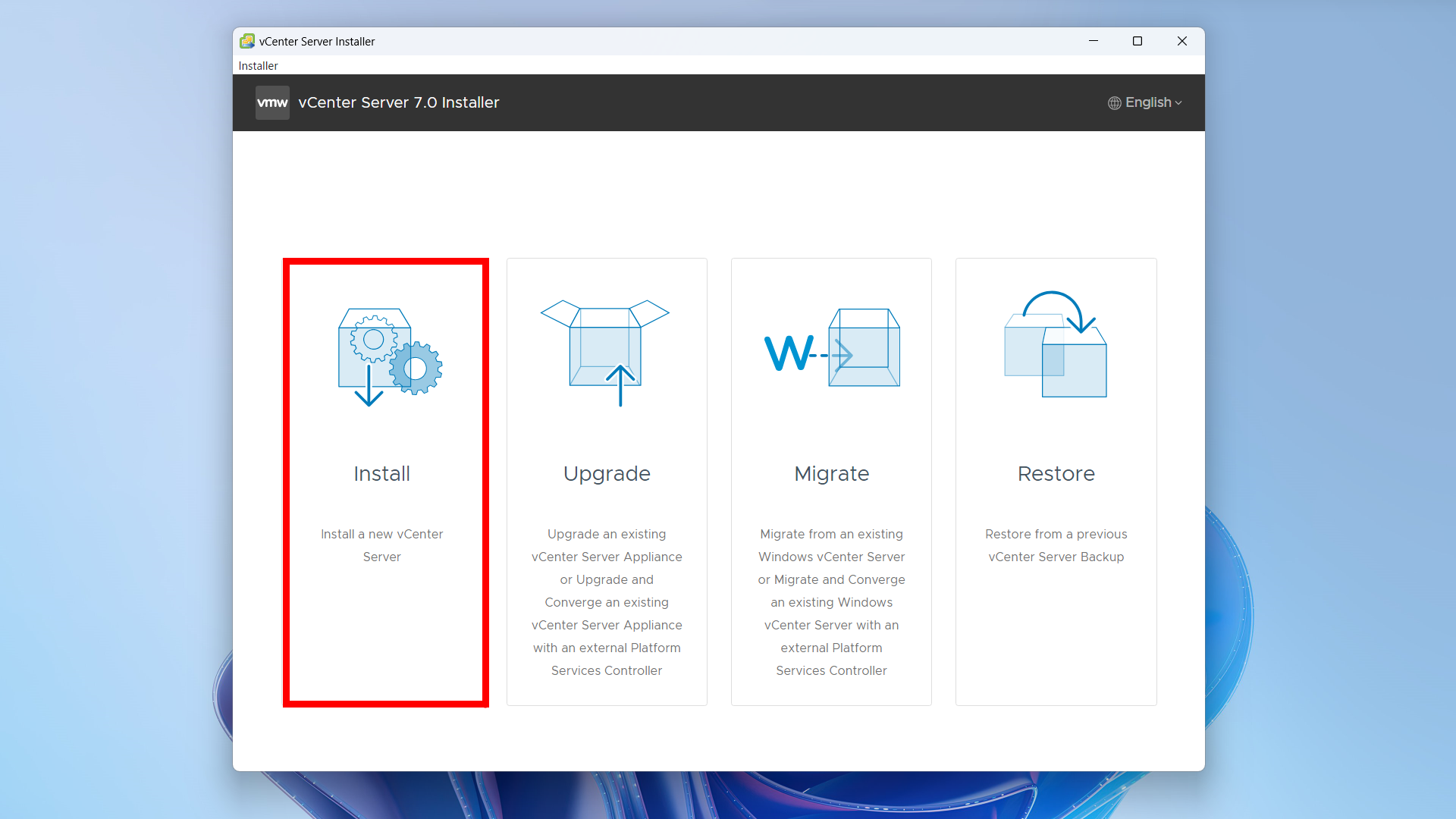The height and width of the screenshot is (819, 1456).
Task: Click the vmw logo in header
Action: 272,102
